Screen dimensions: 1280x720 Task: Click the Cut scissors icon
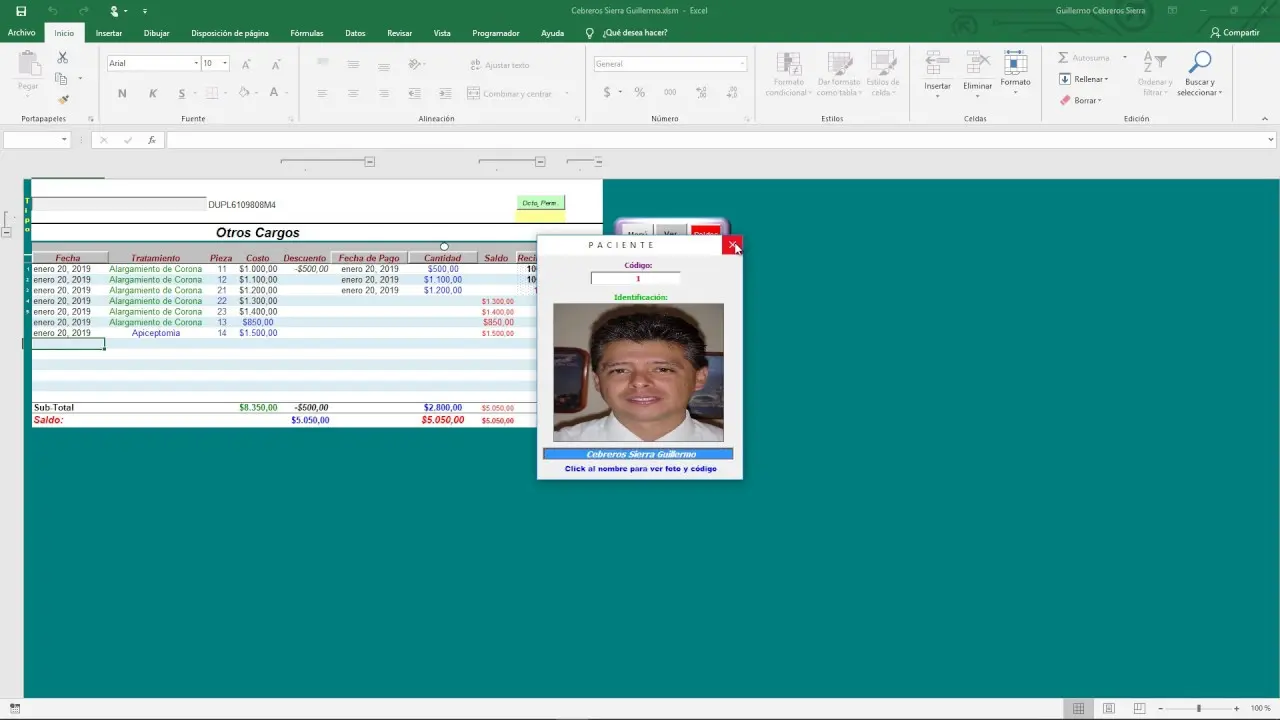[x=63, y=58]
